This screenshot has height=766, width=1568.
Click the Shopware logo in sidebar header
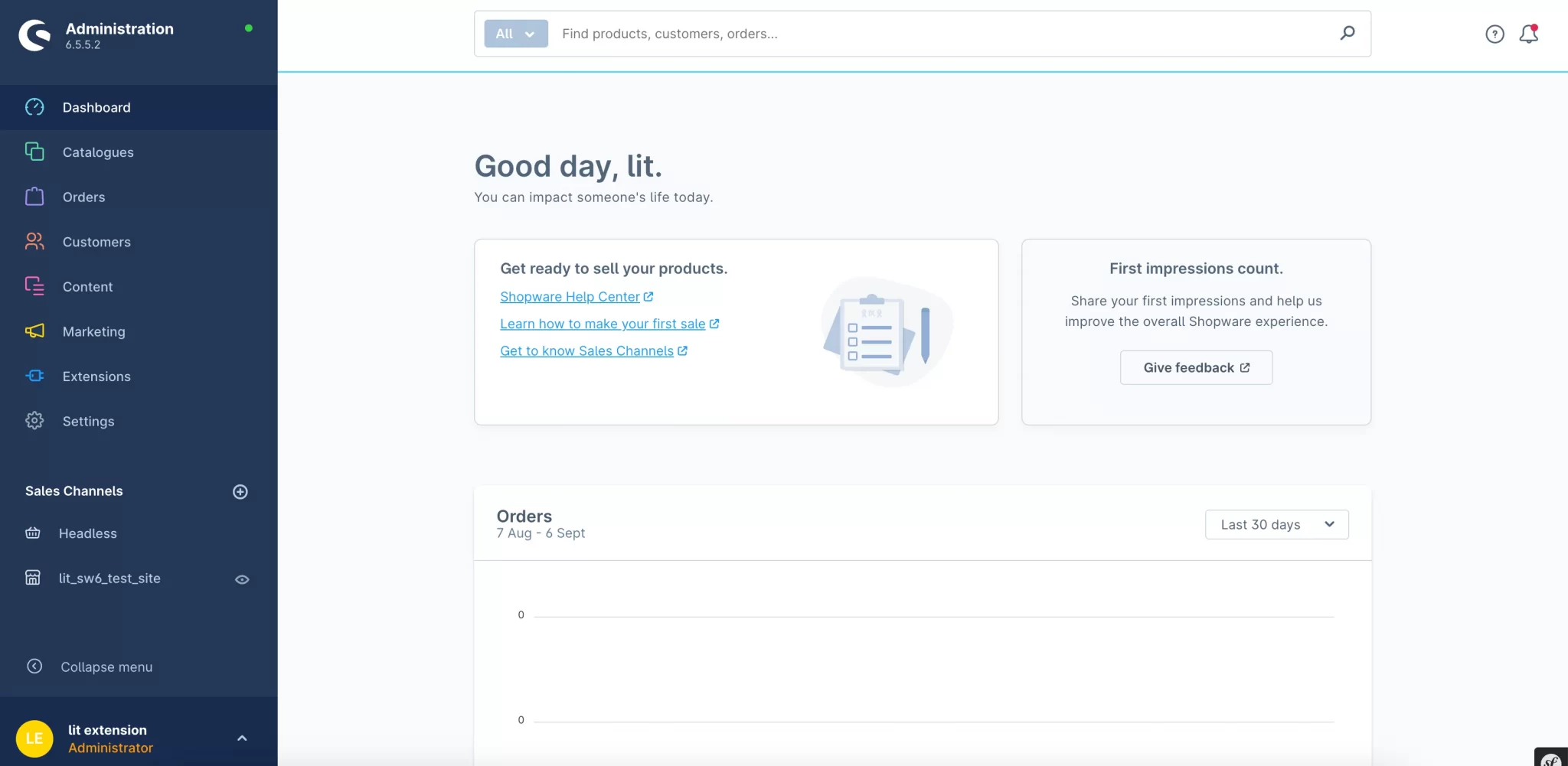click(x=34, y=35)
